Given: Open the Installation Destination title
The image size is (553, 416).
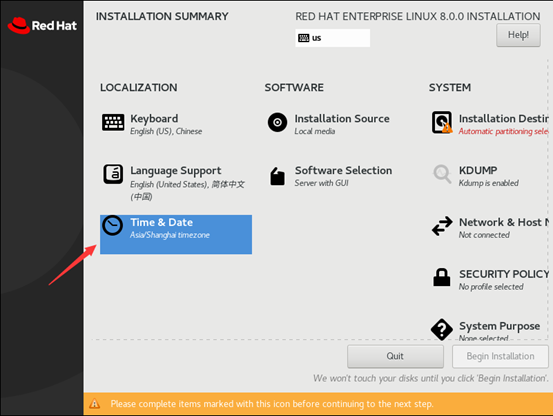Looking at the screenshot, I should (503, 119).
